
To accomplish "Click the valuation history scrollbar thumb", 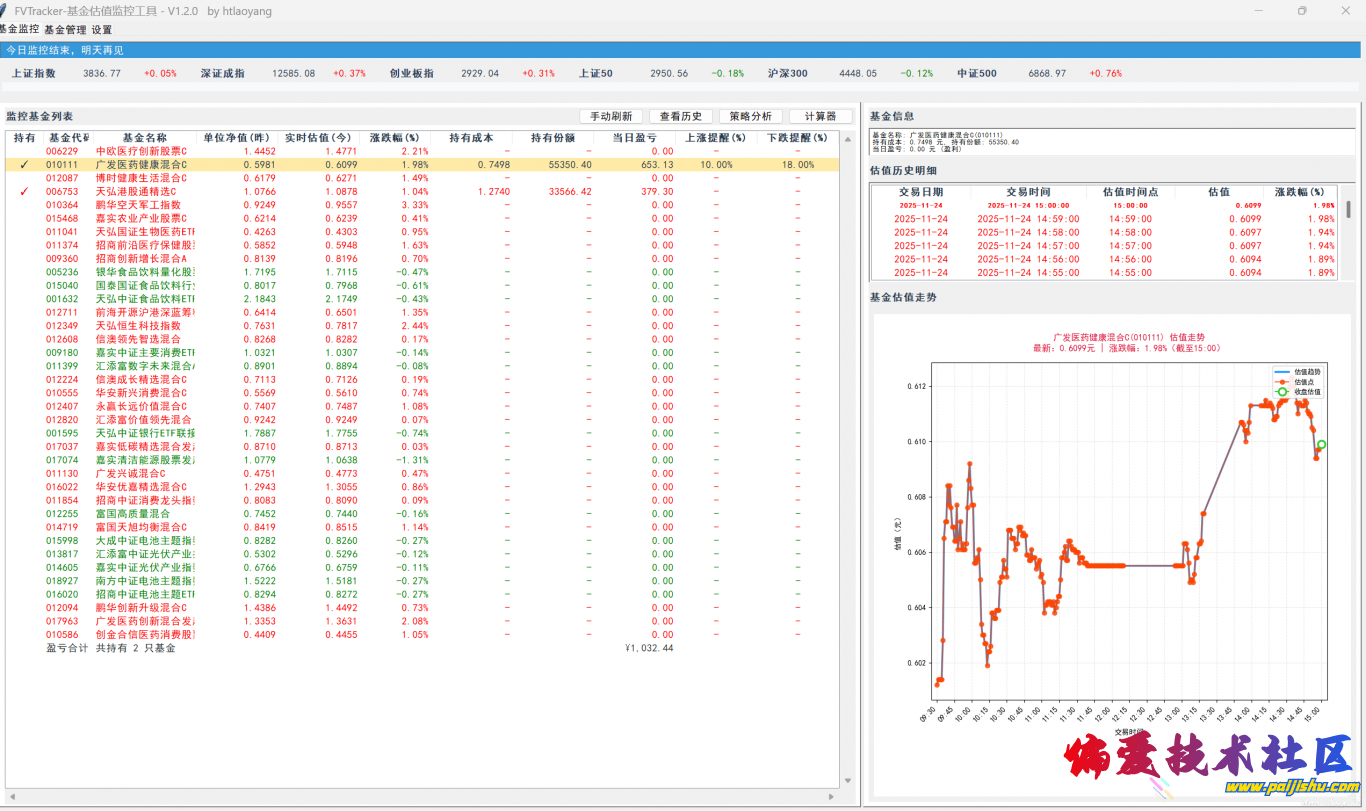I will (x=1348, y=209).
